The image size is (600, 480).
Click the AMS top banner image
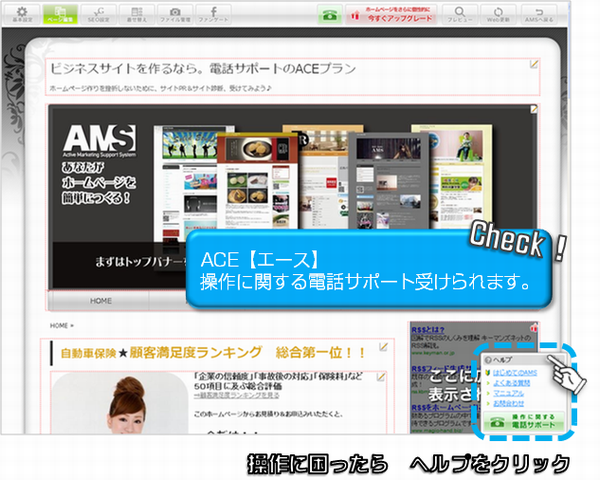293,197
